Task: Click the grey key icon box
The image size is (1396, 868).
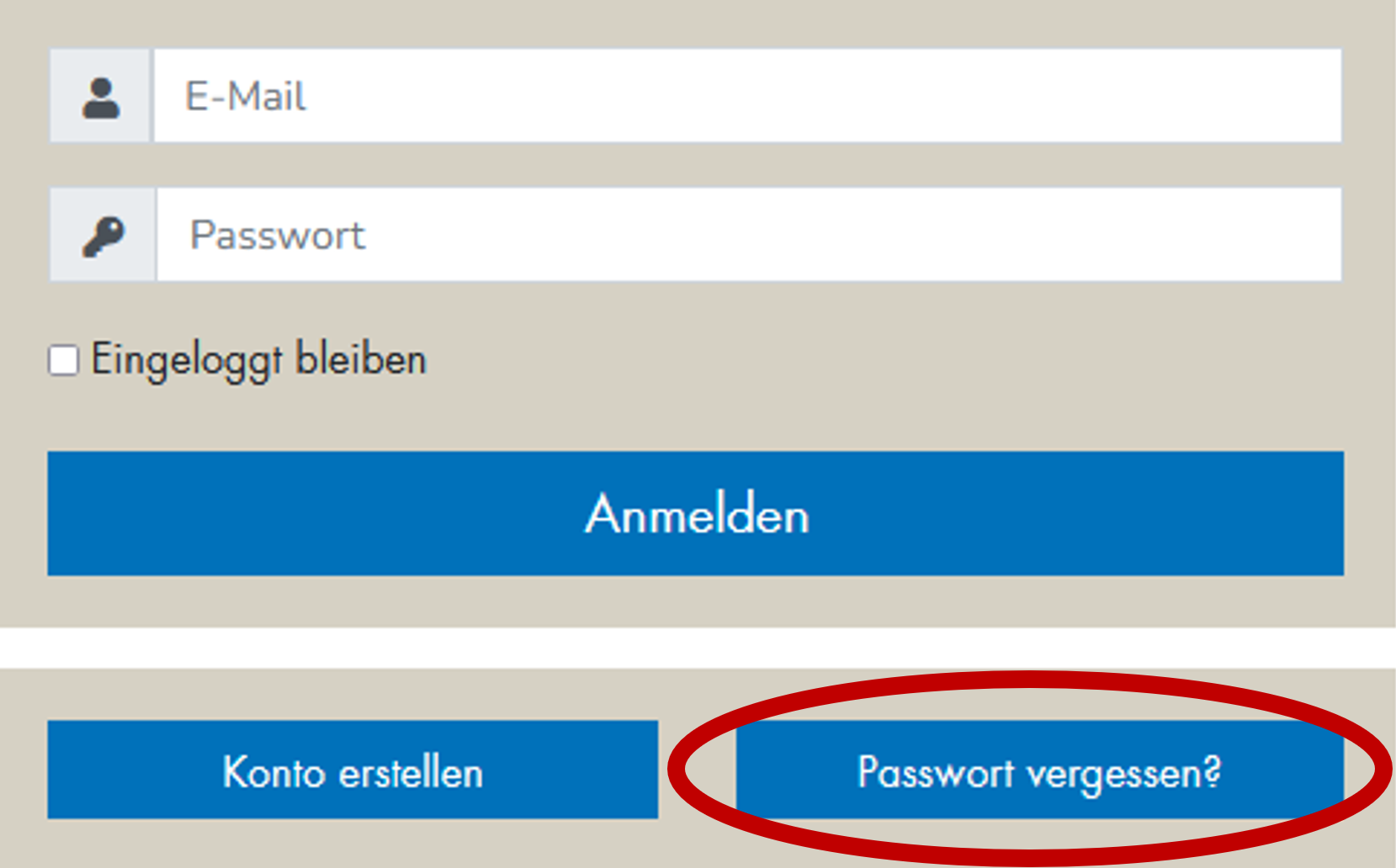Action: [x=104, y=236]
